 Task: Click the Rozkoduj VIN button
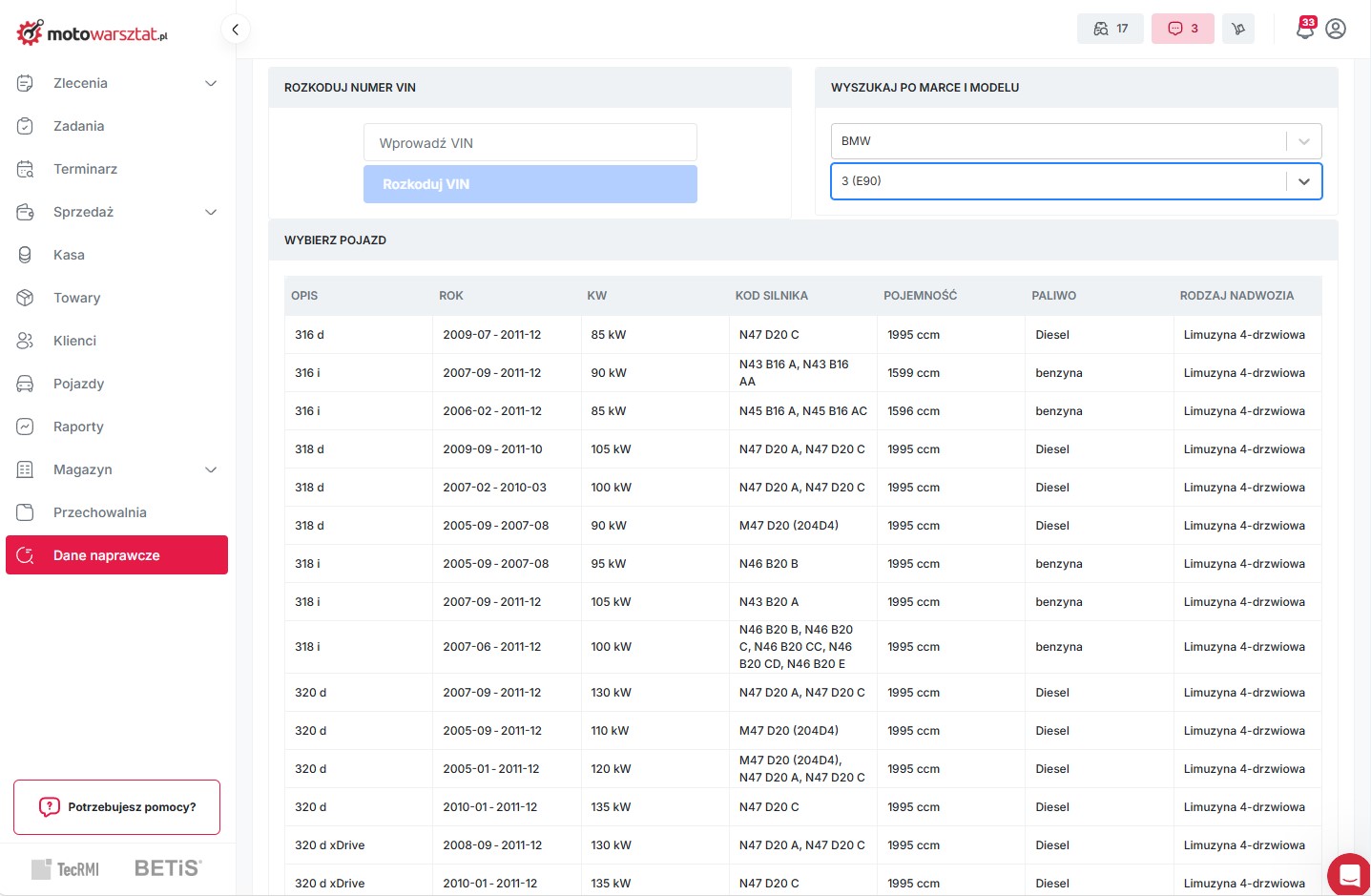click(530, 184)
